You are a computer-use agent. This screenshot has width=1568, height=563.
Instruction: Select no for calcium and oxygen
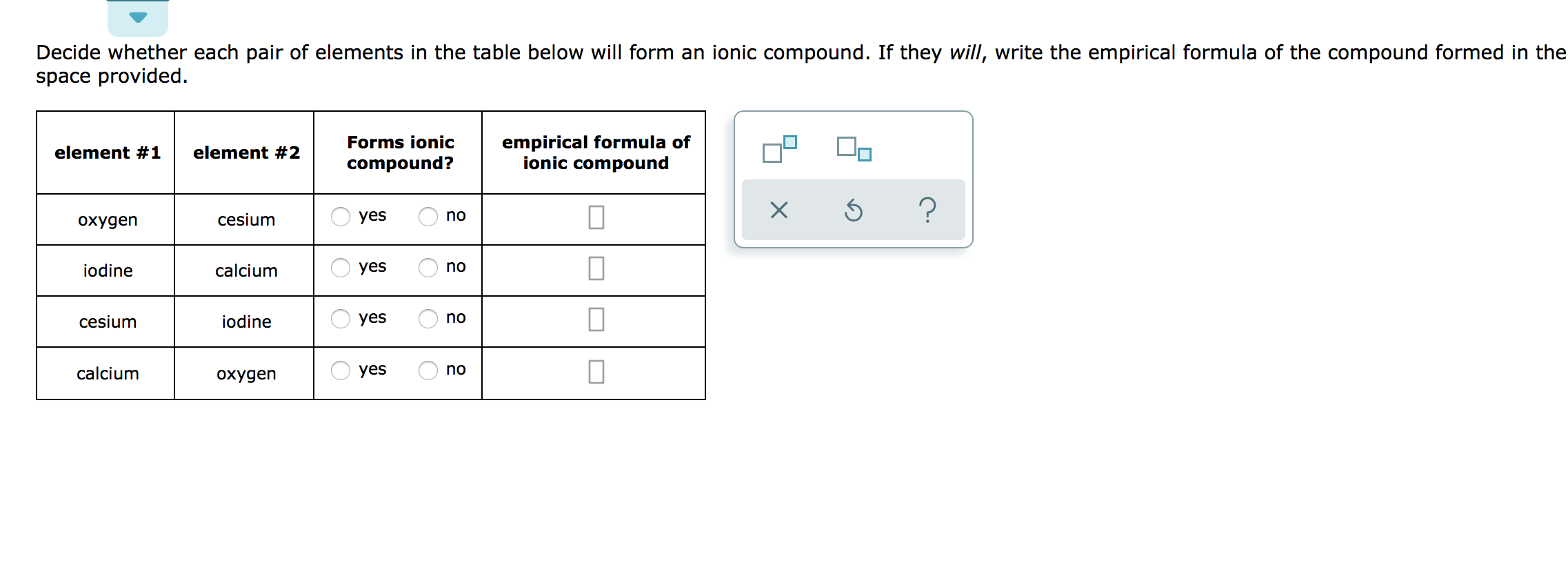tap(429, 371)
